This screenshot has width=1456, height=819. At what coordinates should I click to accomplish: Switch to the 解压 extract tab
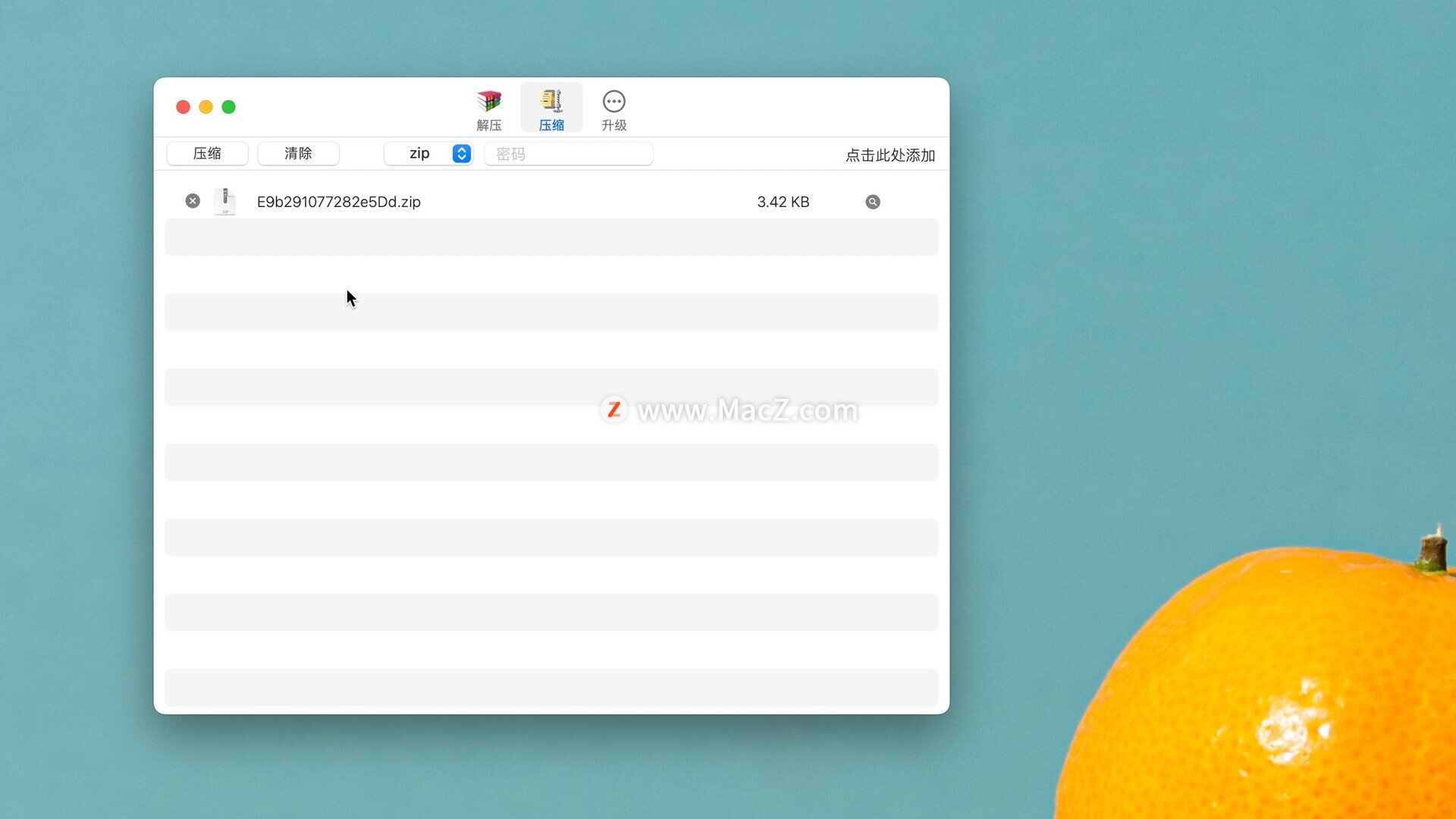click(x=489, y=109)
